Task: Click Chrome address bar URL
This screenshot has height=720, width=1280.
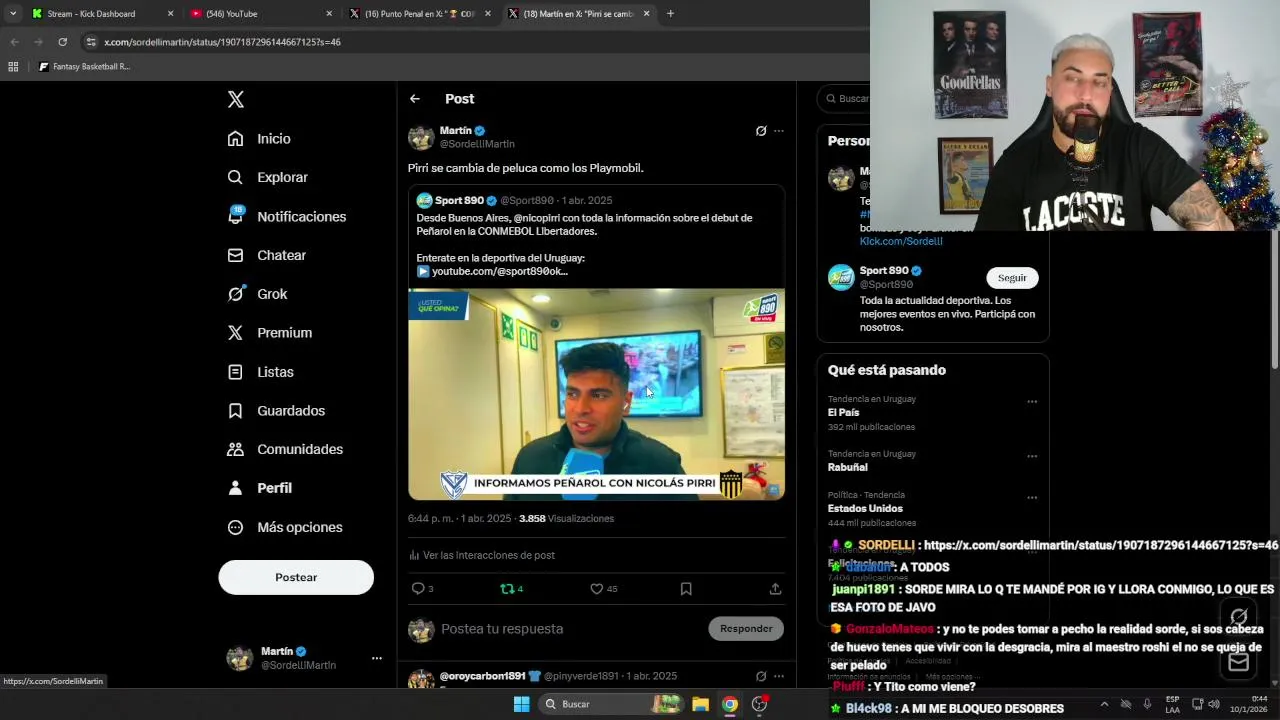Action: click(222, 42)
